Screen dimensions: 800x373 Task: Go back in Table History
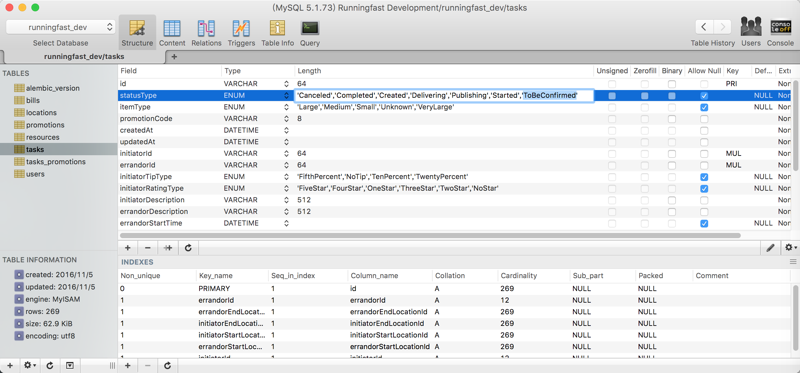coord(704,27)
